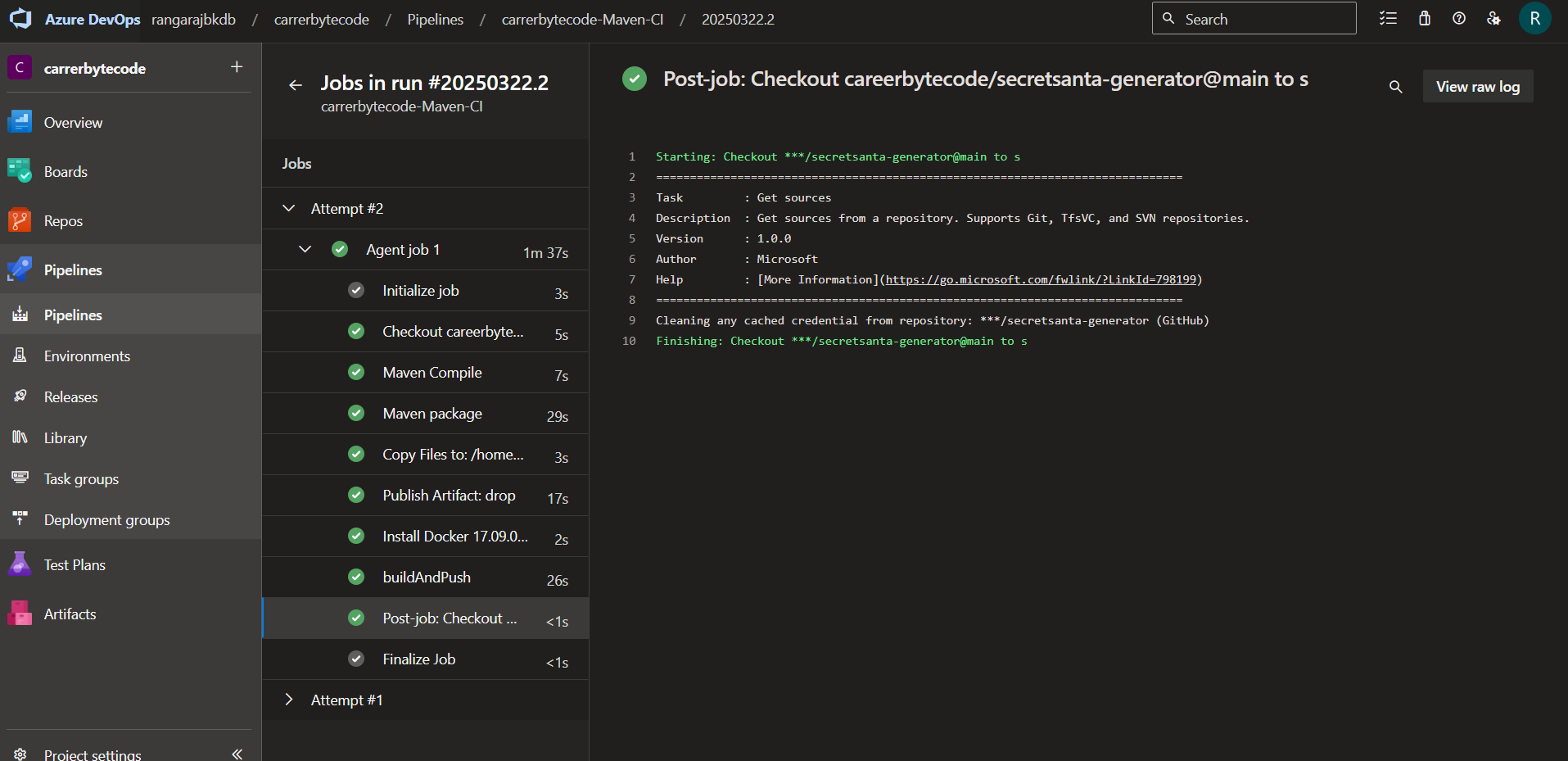Select the Repos sidebar icon

19,220
